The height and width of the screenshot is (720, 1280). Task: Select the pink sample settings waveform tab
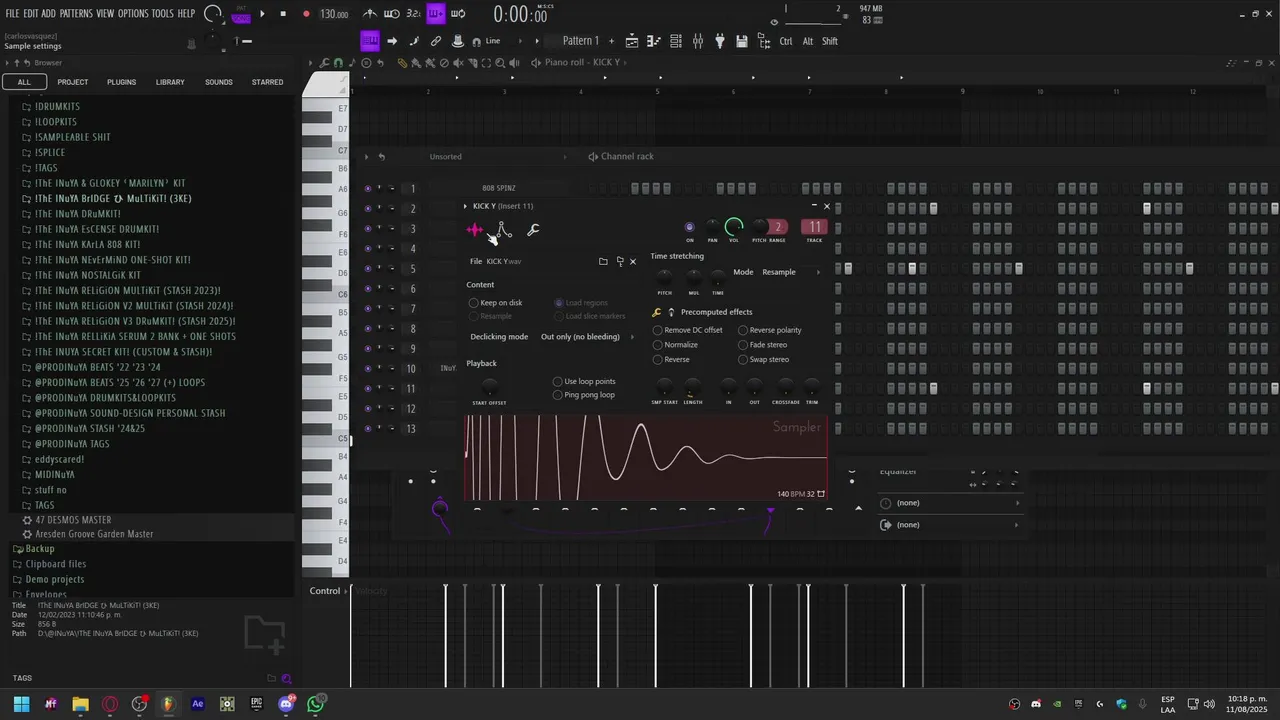(474, 230)
